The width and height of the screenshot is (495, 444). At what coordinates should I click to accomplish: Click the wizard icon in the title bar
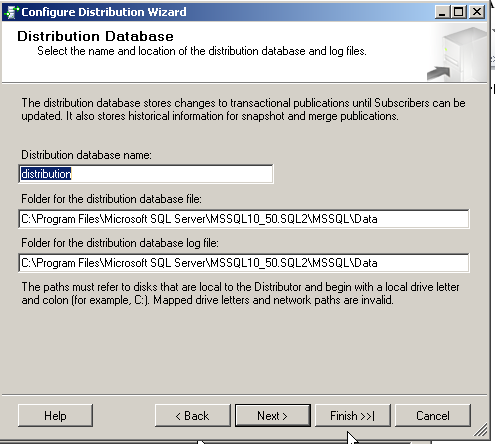[x=11, y=12]
